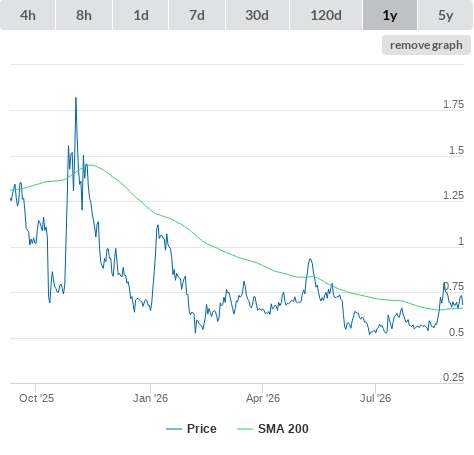Click the 1.5 y-axis value label
Image resolution: width=474 pixels, height=455 pixels.
click(456, 150)
